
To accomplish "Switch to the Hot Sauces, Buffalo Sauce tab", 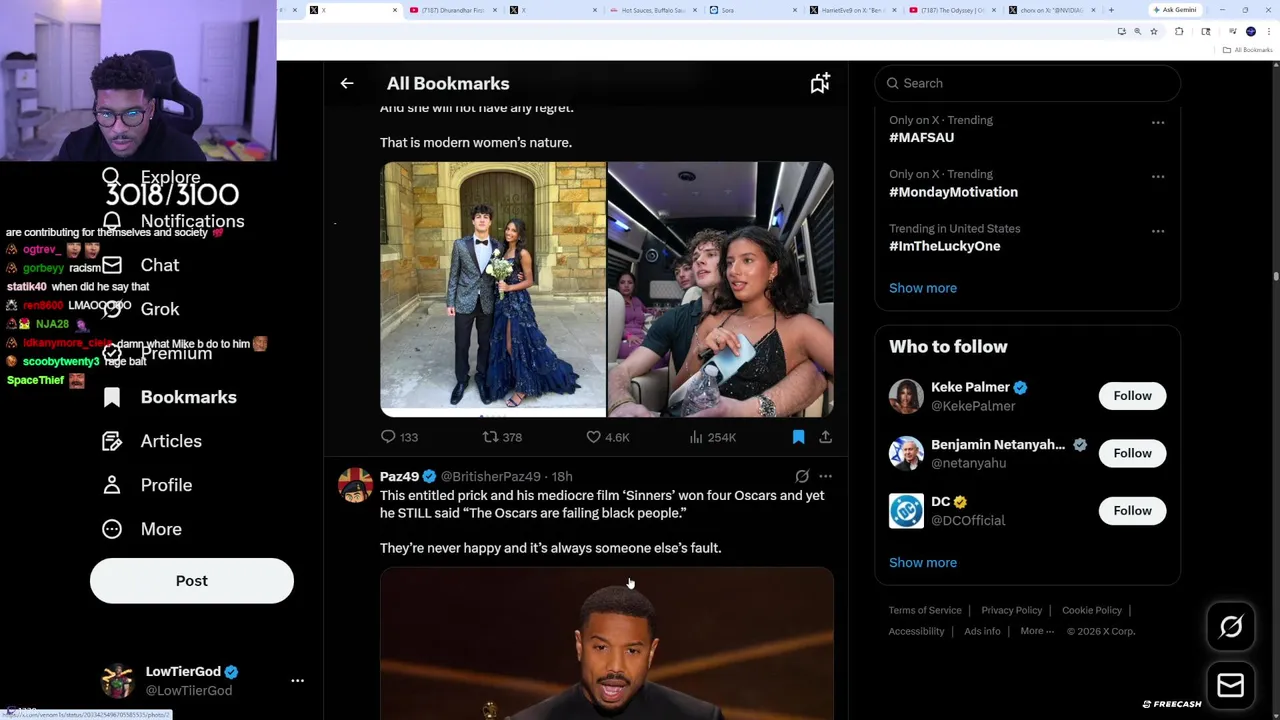I will [x=652, y=10].
